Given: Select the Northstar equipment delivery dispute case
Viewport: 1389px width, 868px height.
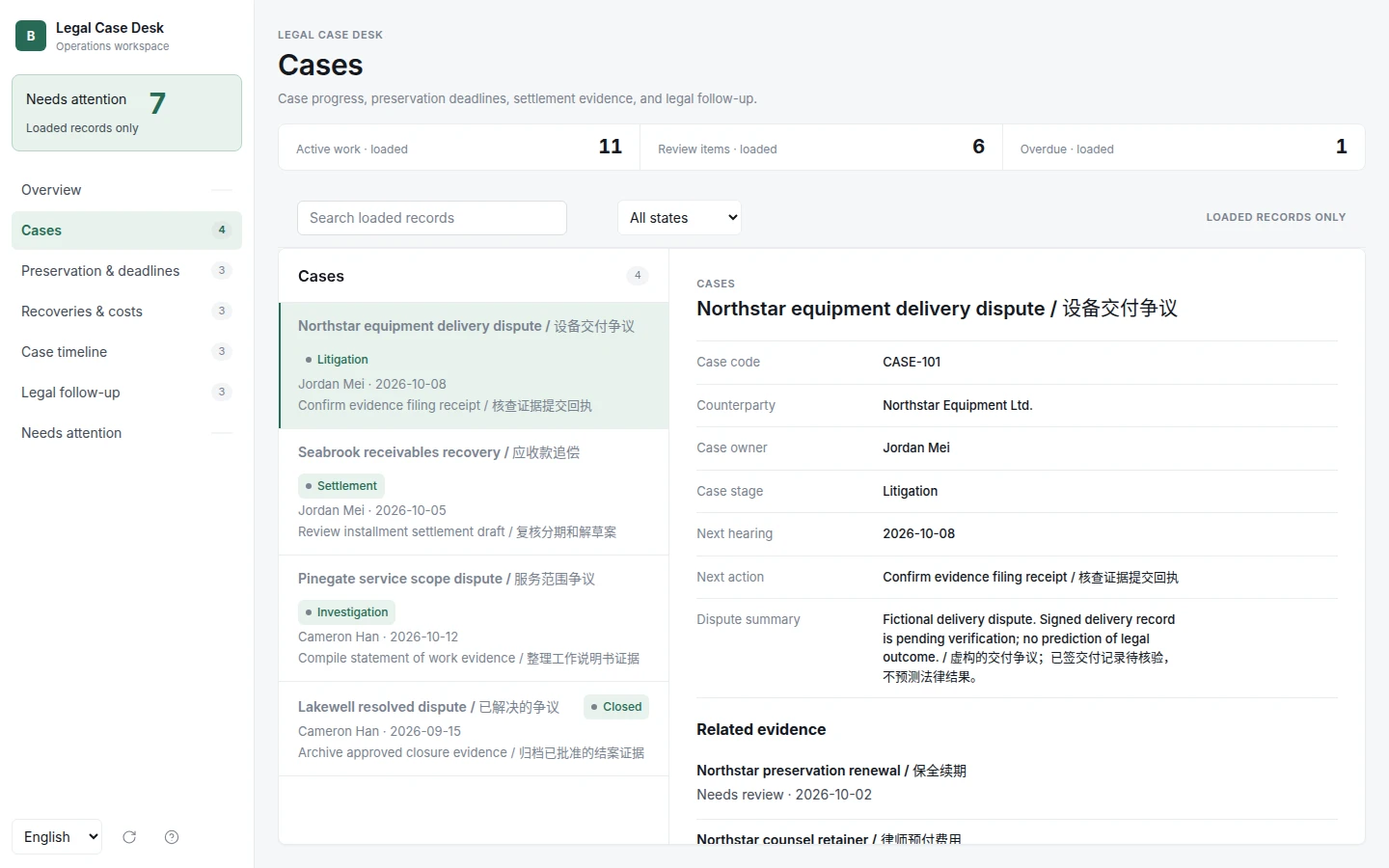Looking at the screenshot, I should 474,366.
